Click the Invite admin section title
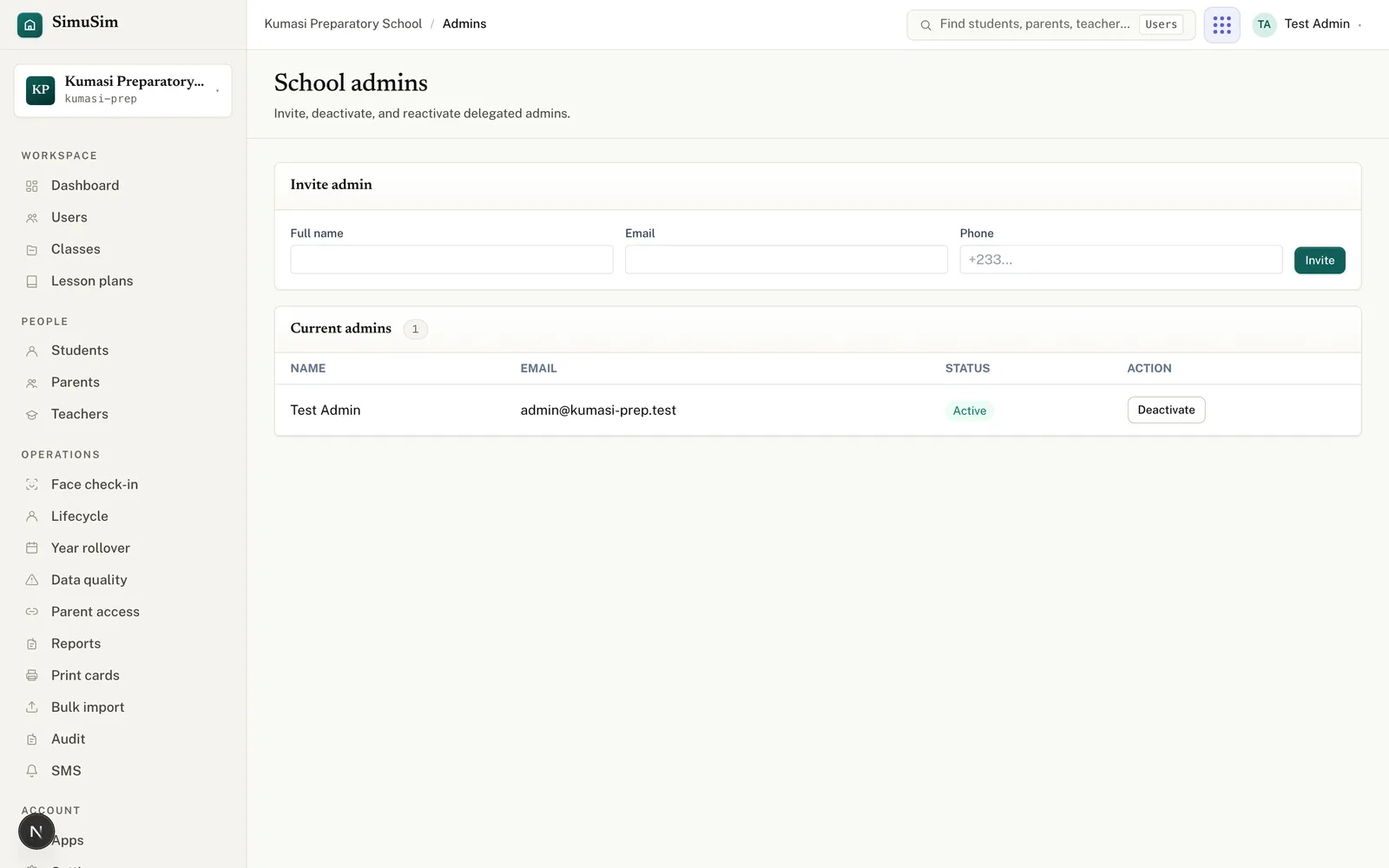 [x=331, y=185]
